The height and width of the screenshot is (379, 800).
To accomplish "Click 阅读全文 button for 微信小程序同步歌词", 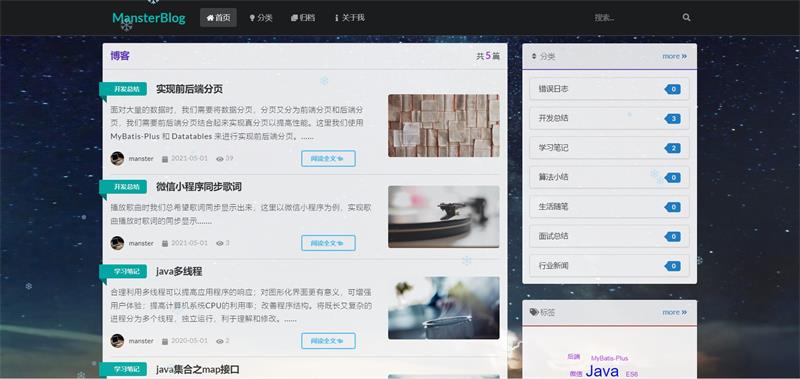I will pyautogui.click(x=328, y=243).
